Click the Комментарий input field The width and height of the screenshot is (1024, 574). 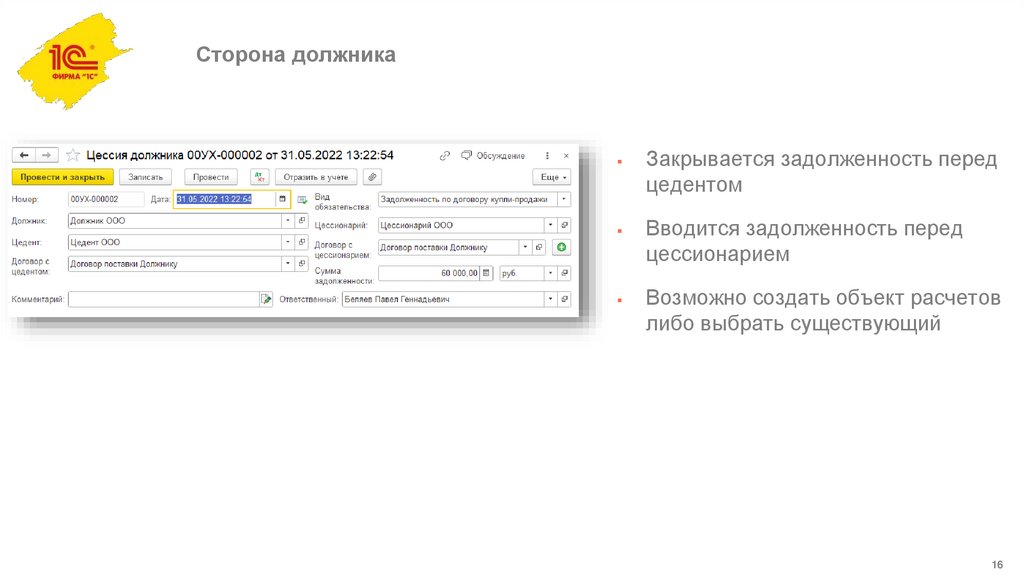click(163, 299)
